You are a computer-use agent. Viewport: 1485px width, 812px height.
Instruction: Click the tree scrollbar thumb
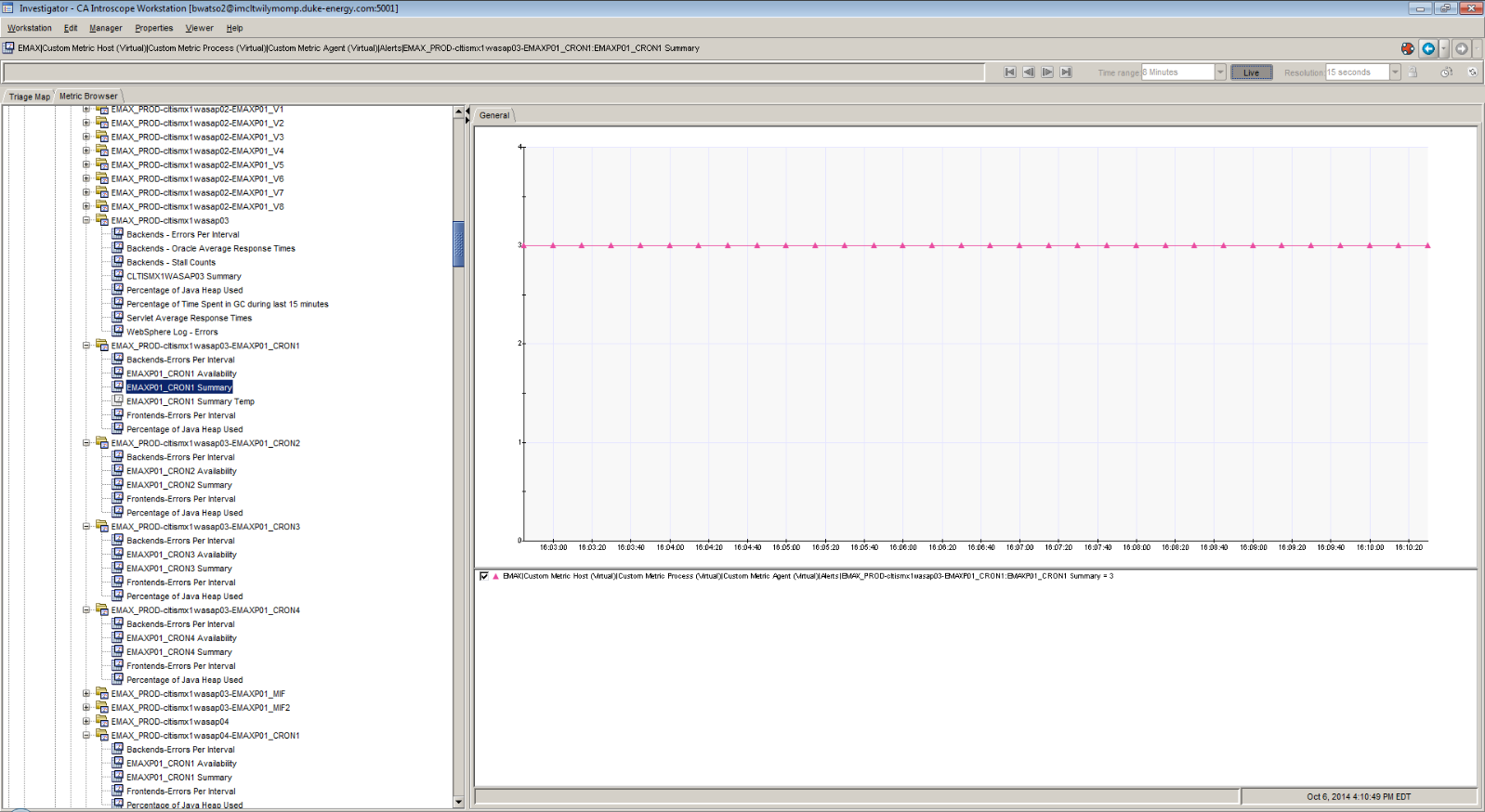click(x=458, y=243)
